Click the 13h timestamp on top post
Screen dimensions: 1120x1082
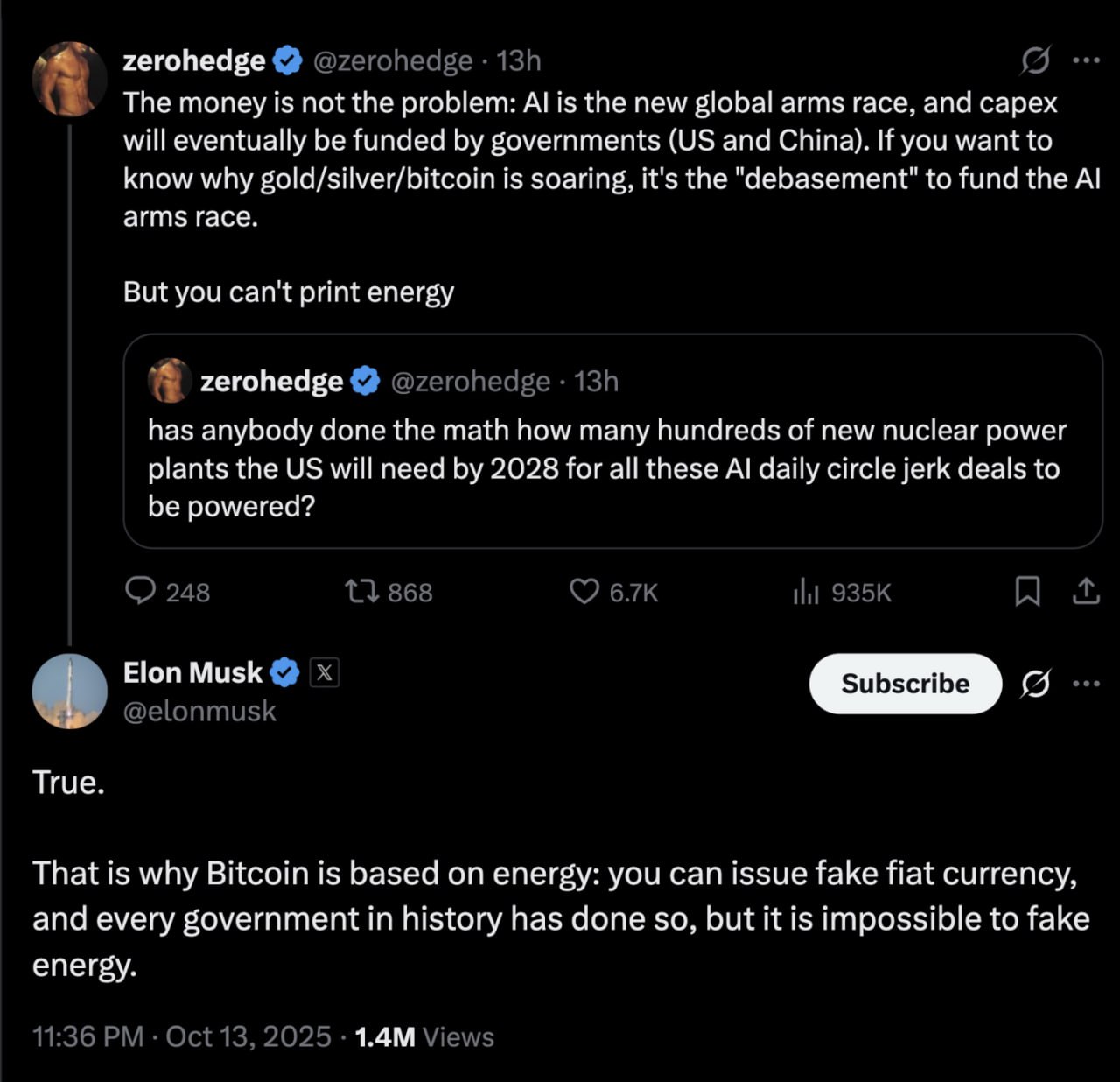pyautogui.click(x=519, y=60)
